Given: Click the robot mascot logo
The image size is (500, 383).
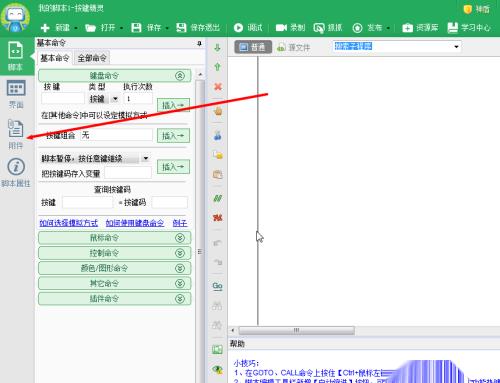Looking at the screenshot, I should tap(15, 17).
